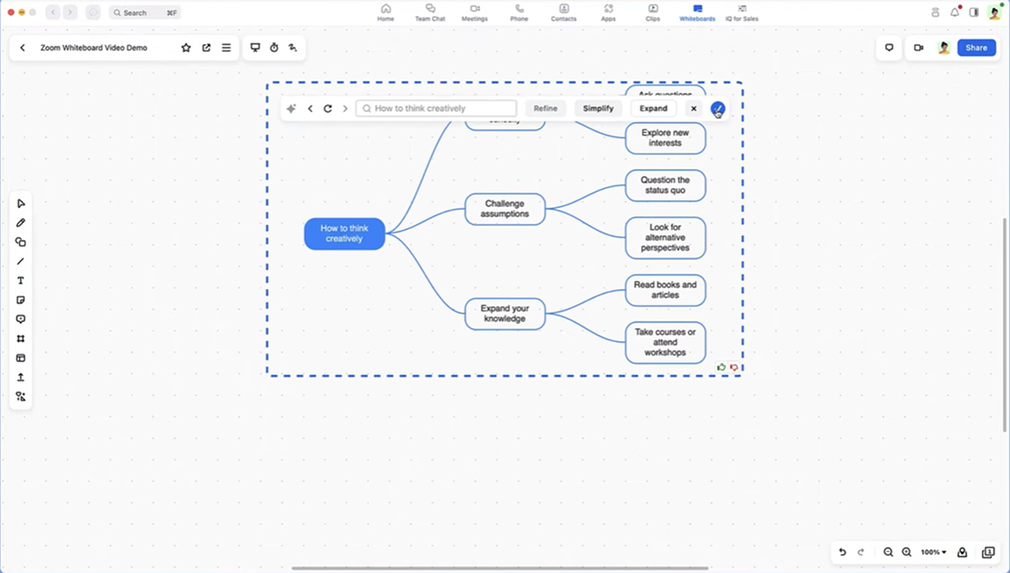Image resolution: width=1010 pixels, height=573 pixels.
Task: Open the Timer tool
Action: point(274,48)
